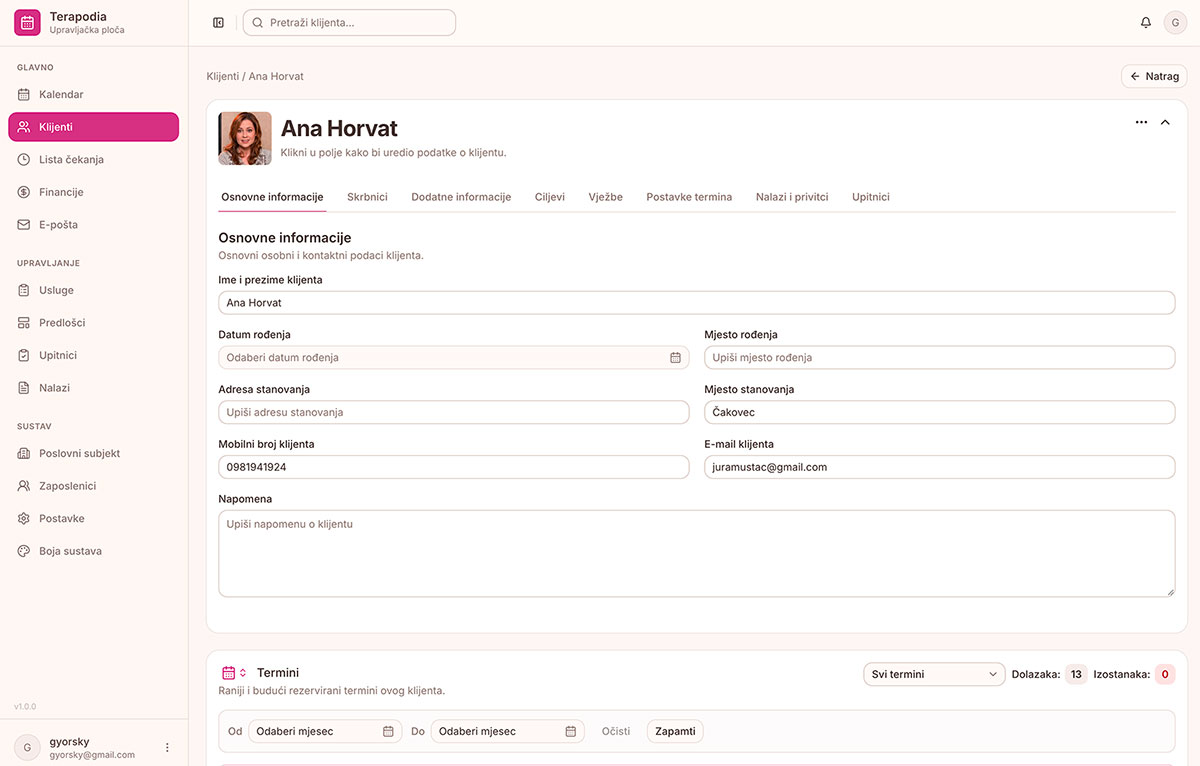
Task: Switch to Skrbnici tab
Action: pos(367,197)
